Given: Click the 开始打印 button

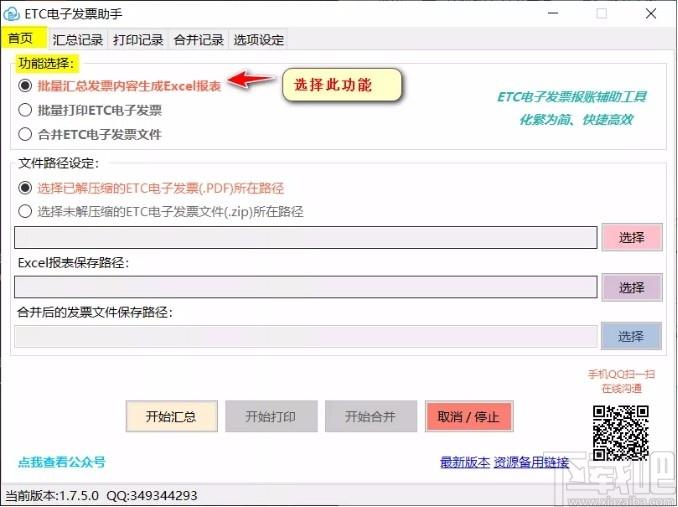Looking at the screenshot, I should (x=271, y=416).
